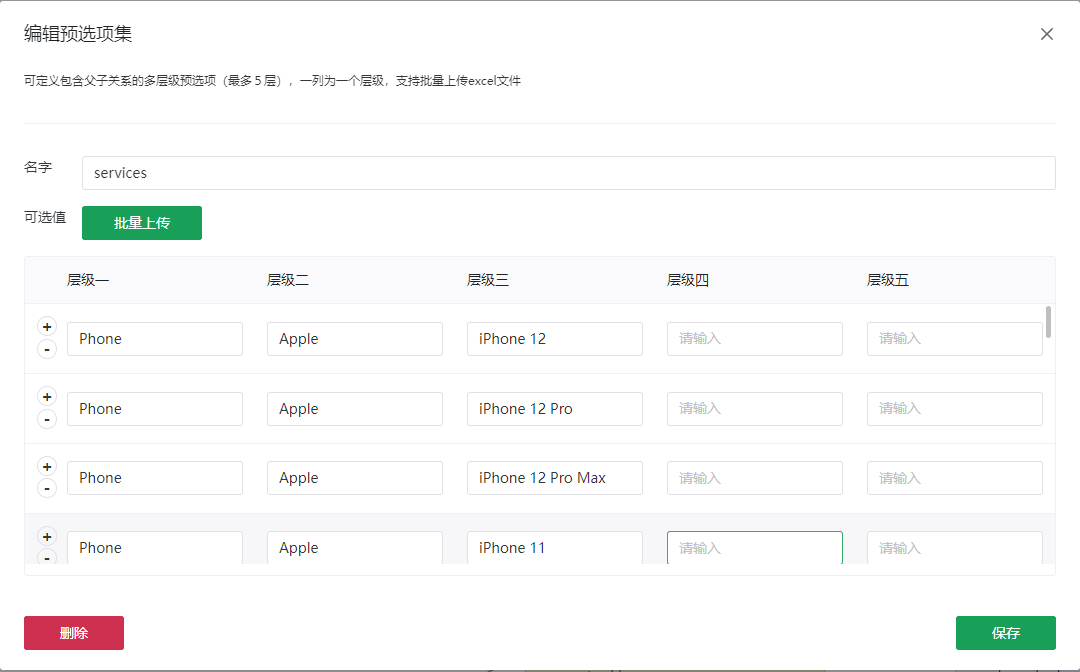The image size is (1080, 672).
Task: Click the minus icon beside iPhone 12 row
Action: [x=47, y=349]
